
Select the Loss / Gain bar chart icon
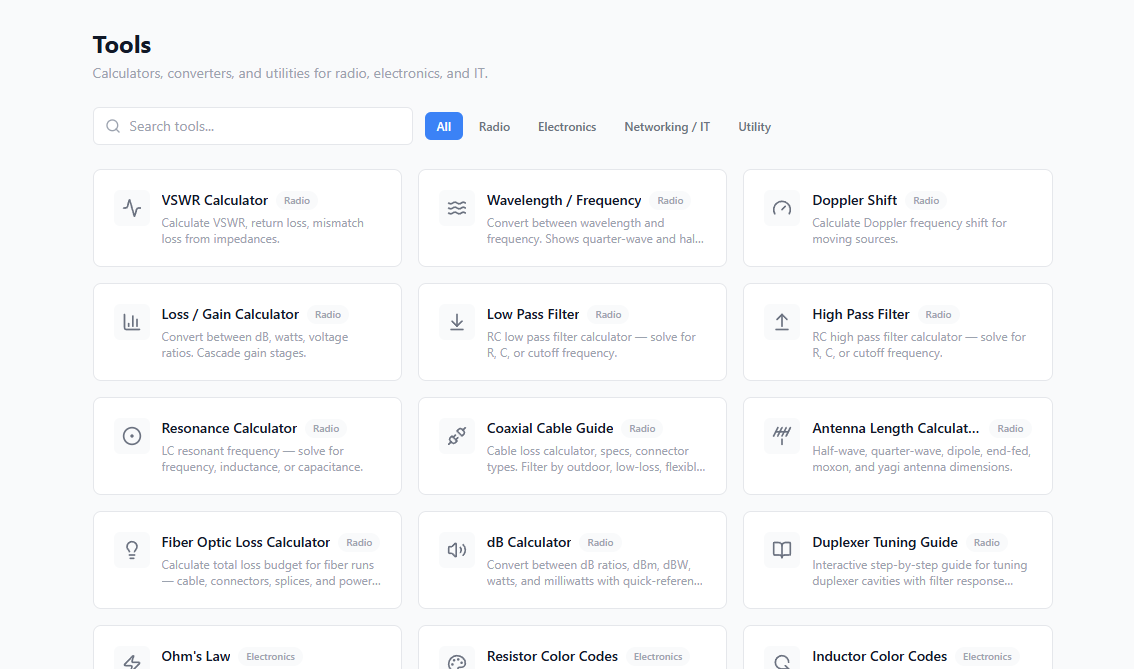[x=132, y=322]
